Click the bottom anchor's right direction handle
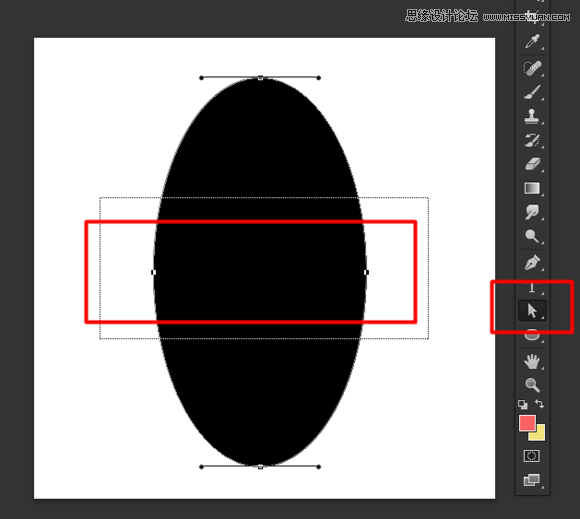This screenshot has height=519, width=580. [319, 467]
